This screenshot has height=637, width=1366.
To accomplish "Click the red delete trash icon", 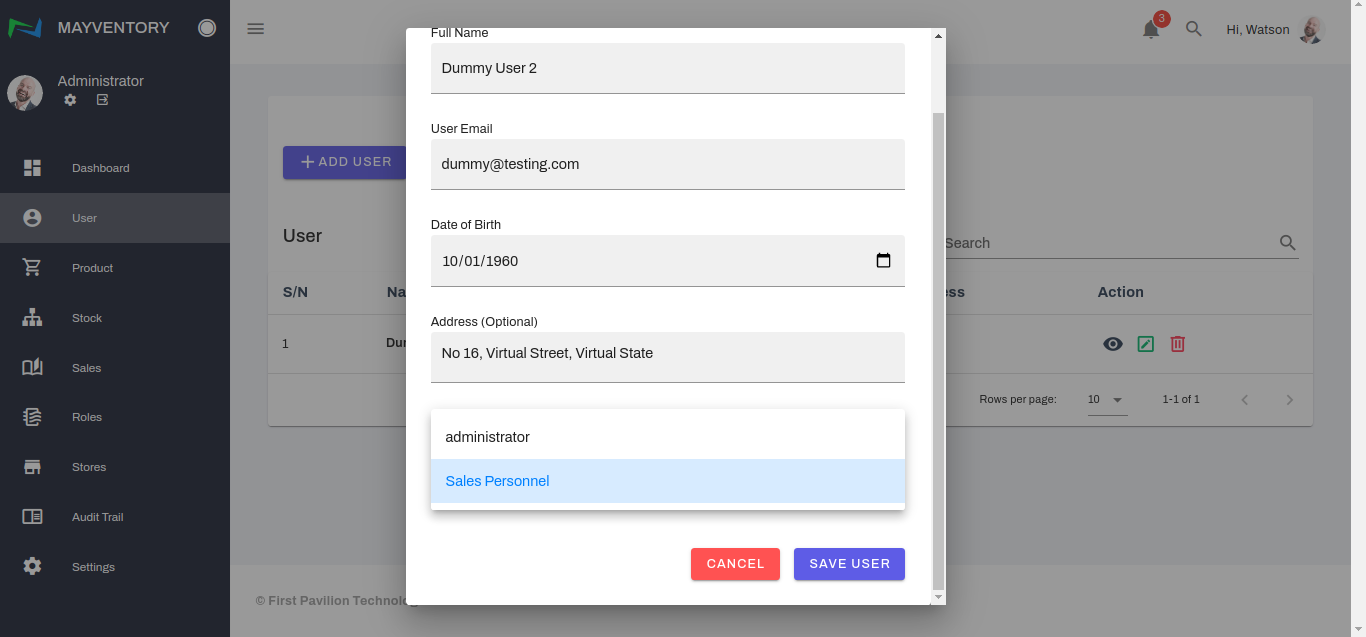I will coord(1178,344).
